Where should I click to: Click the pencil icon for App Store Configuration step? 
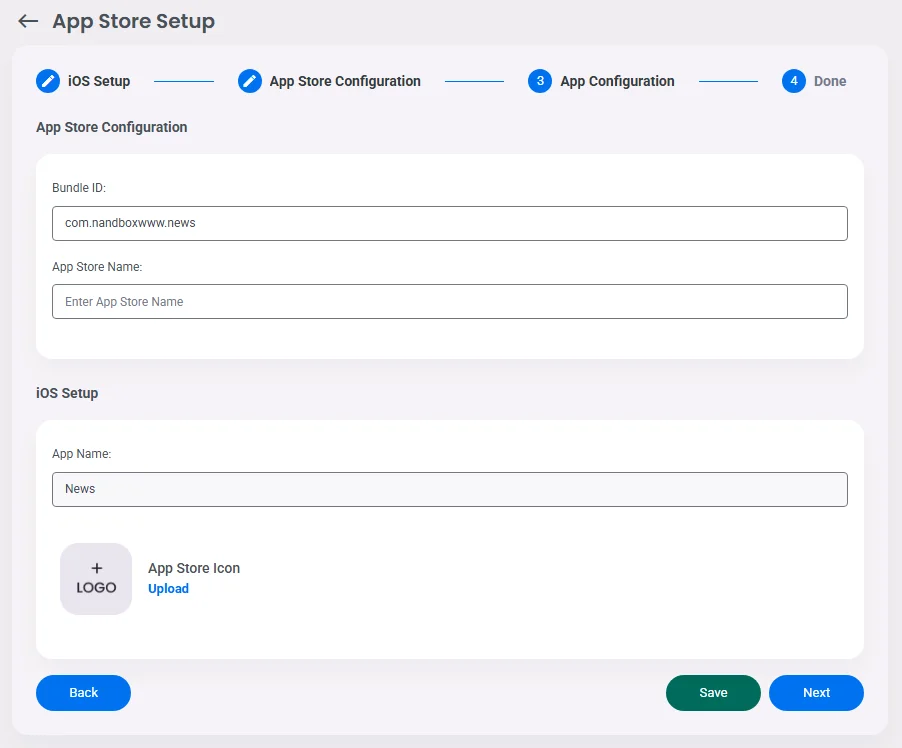point(250,81)
